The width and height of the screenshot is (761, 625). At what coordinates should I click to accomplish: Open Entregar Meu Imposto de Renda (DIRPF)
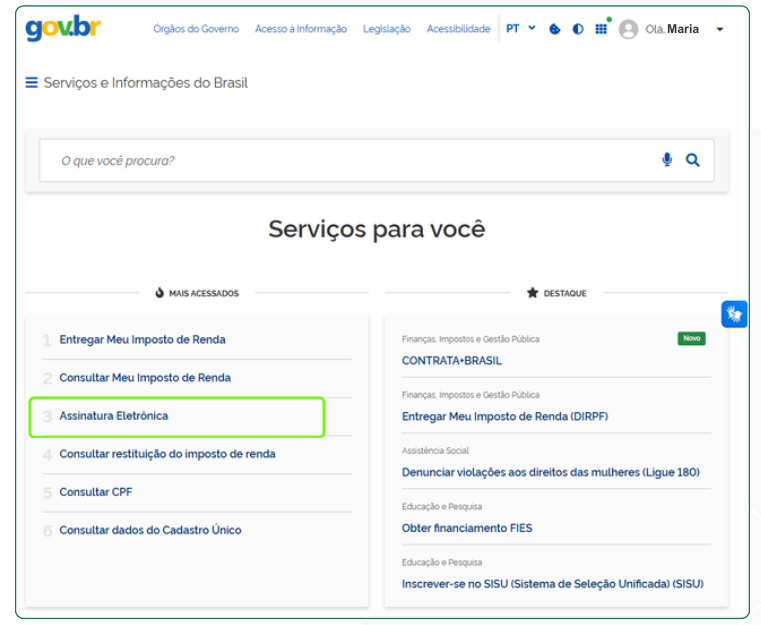(x=505, y=416)
